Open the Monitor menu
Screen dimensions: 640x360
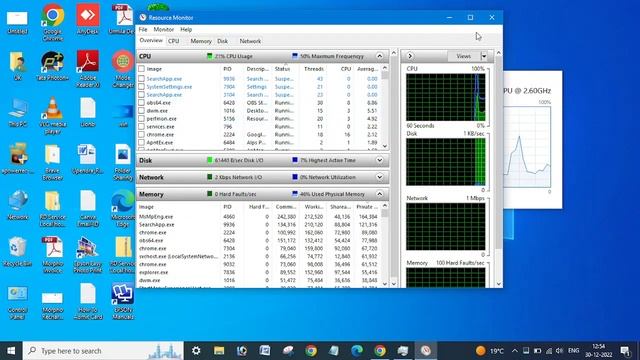pos(164,29)
